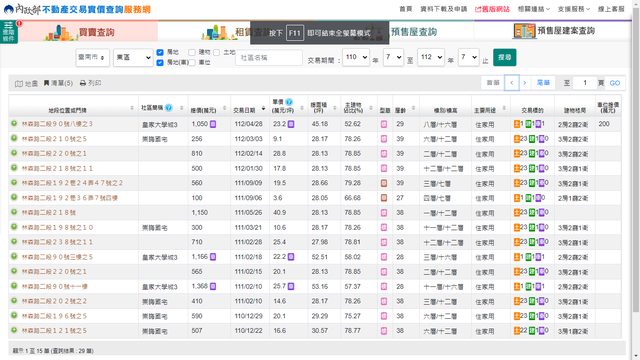The height and width of the screenshot is (360, 640).
Task: Open the query widget panel at top-left
Action: 9,32
